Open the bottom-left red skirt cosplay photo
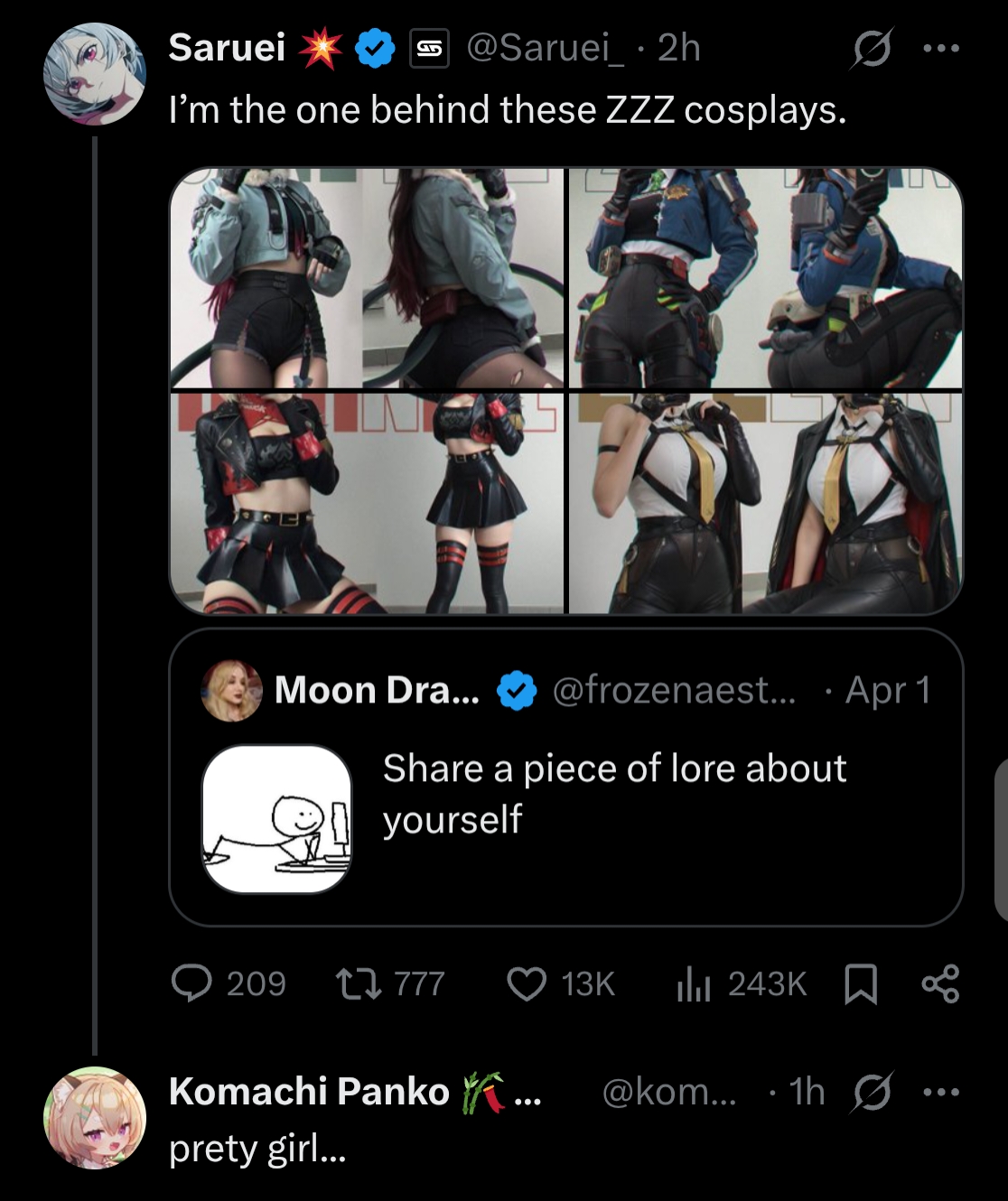Viewport: 1008px width, 1201px height. [367, 503]
